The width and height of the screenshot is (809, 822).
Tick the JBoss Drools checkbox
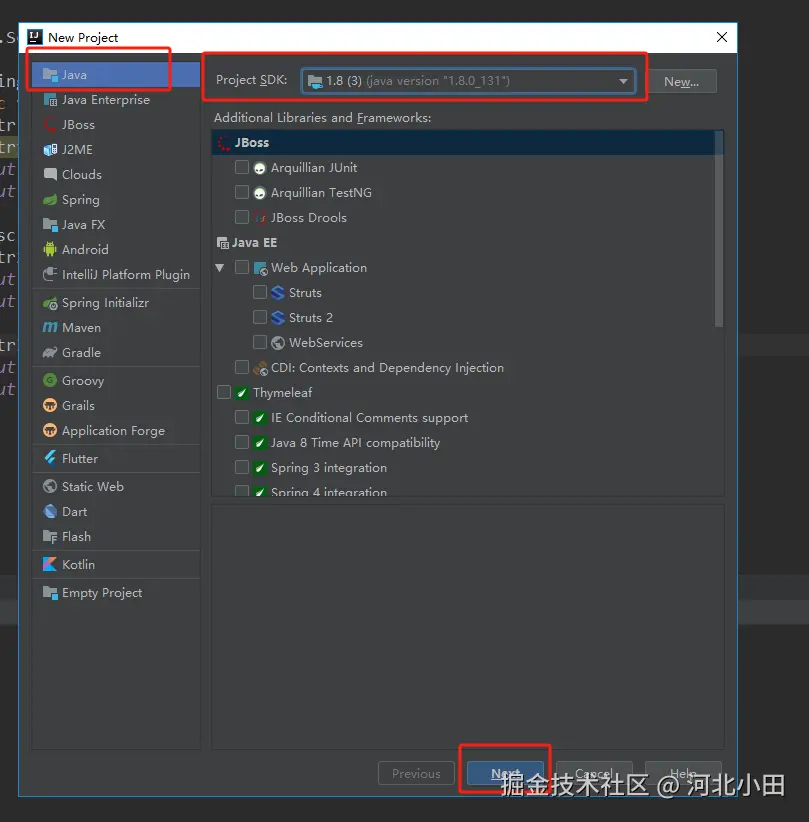click(242, 217)
